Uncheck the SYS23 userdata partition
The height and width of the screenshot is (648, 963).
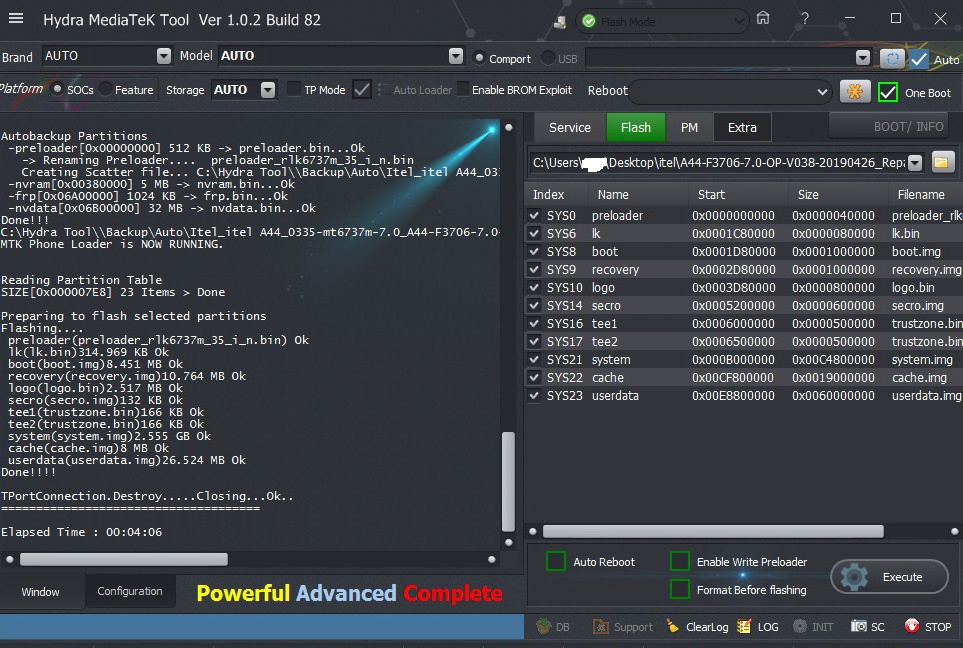(x=534, y=396)
